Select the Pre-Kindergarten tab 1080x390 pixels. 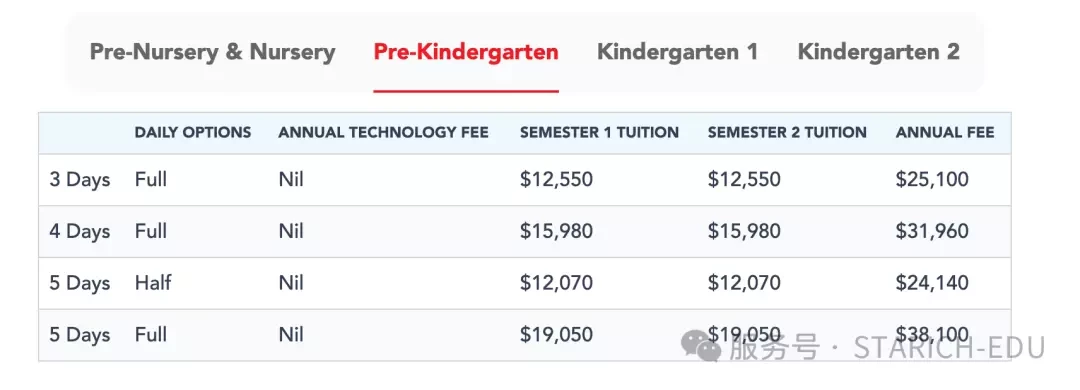click(x=466, y=52)
